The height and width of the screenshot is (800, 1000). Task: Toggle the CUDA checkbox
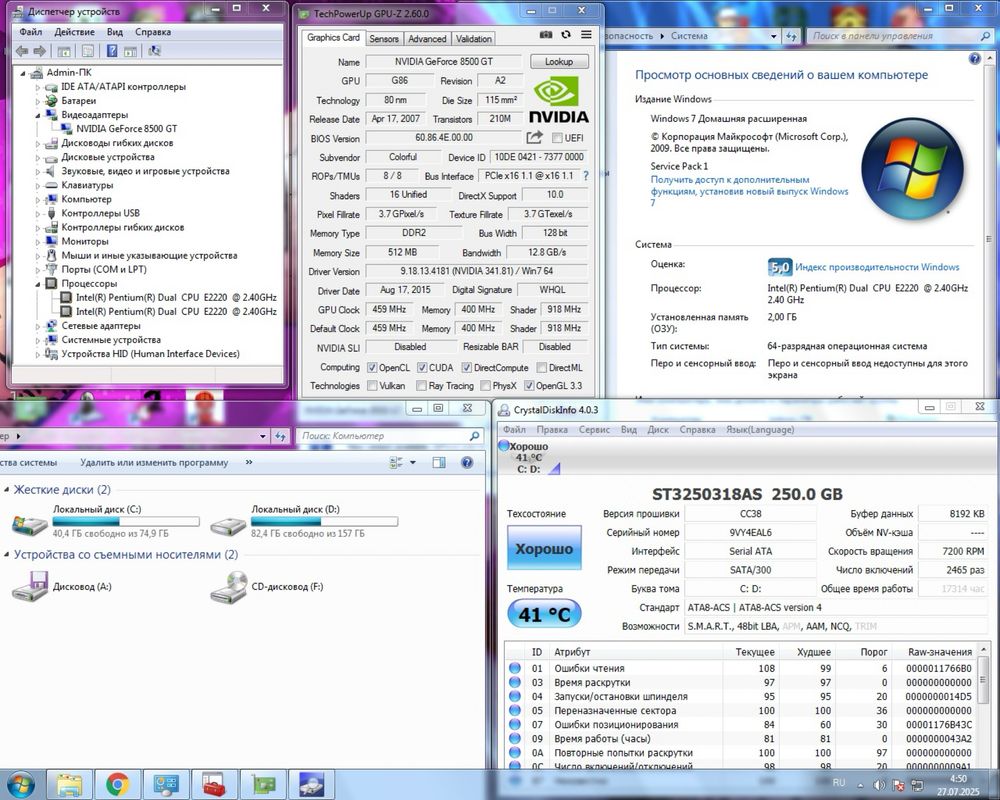coord(422,367)
